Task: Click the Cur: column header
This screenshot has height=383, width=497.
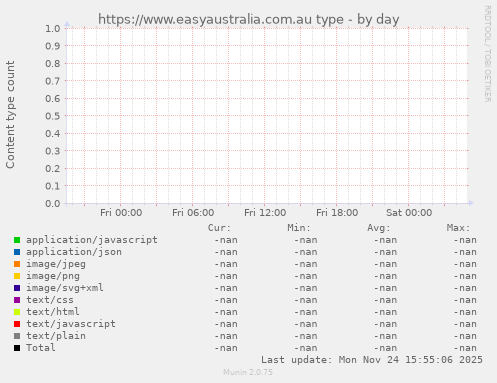Action: click(219, 228)
